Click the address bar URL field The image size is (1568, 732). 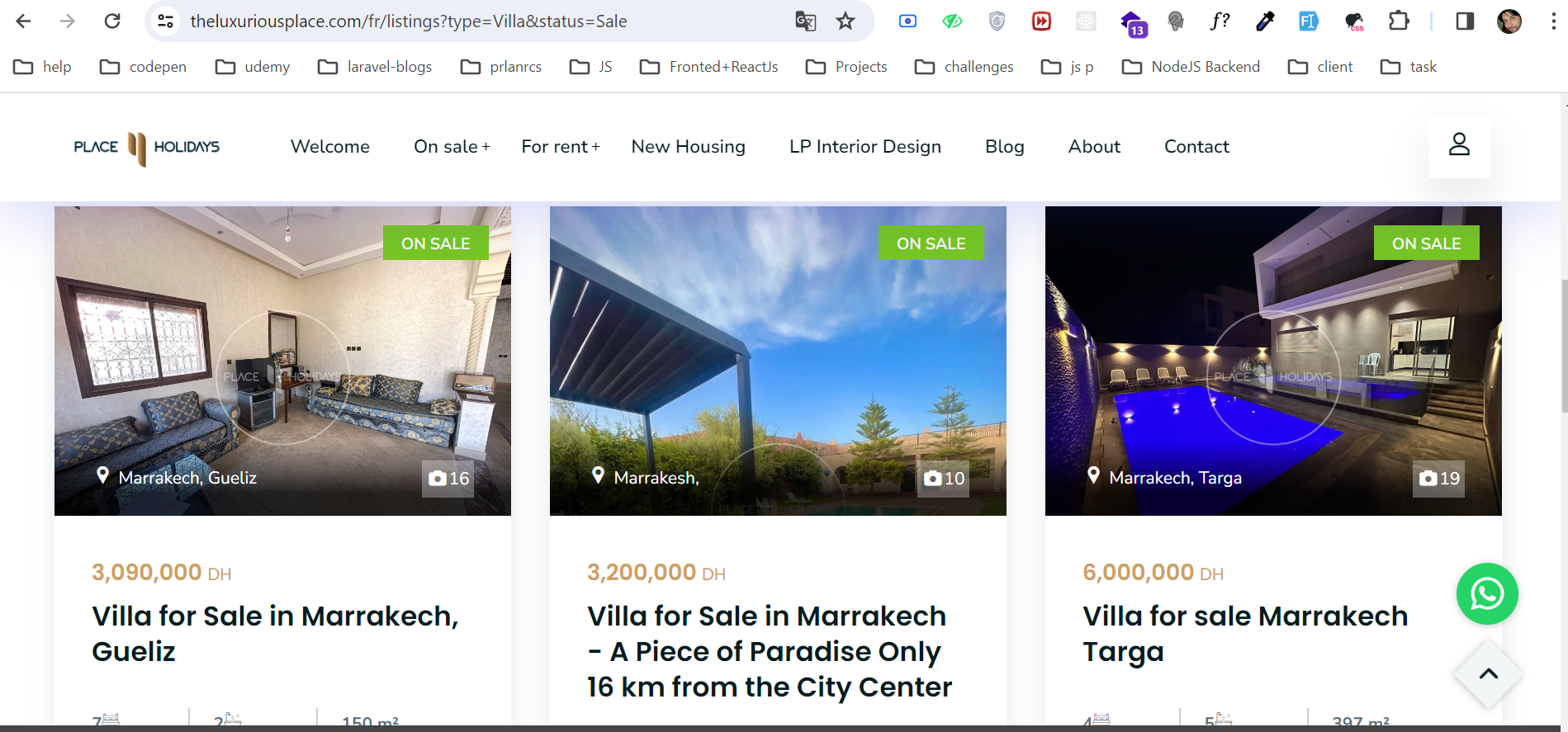[487, 21]
